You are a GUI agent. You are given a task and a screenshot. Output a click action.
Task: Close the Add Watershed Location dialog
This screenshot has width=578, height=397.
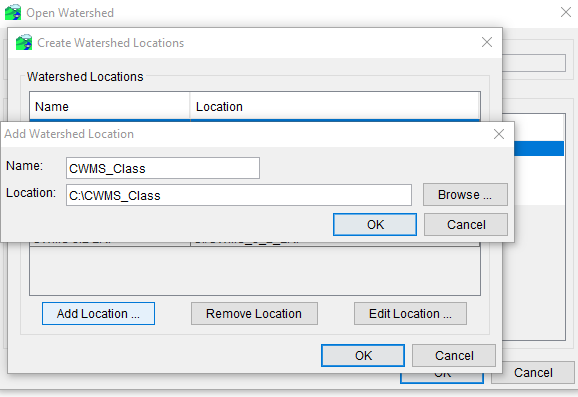(499, 134)
